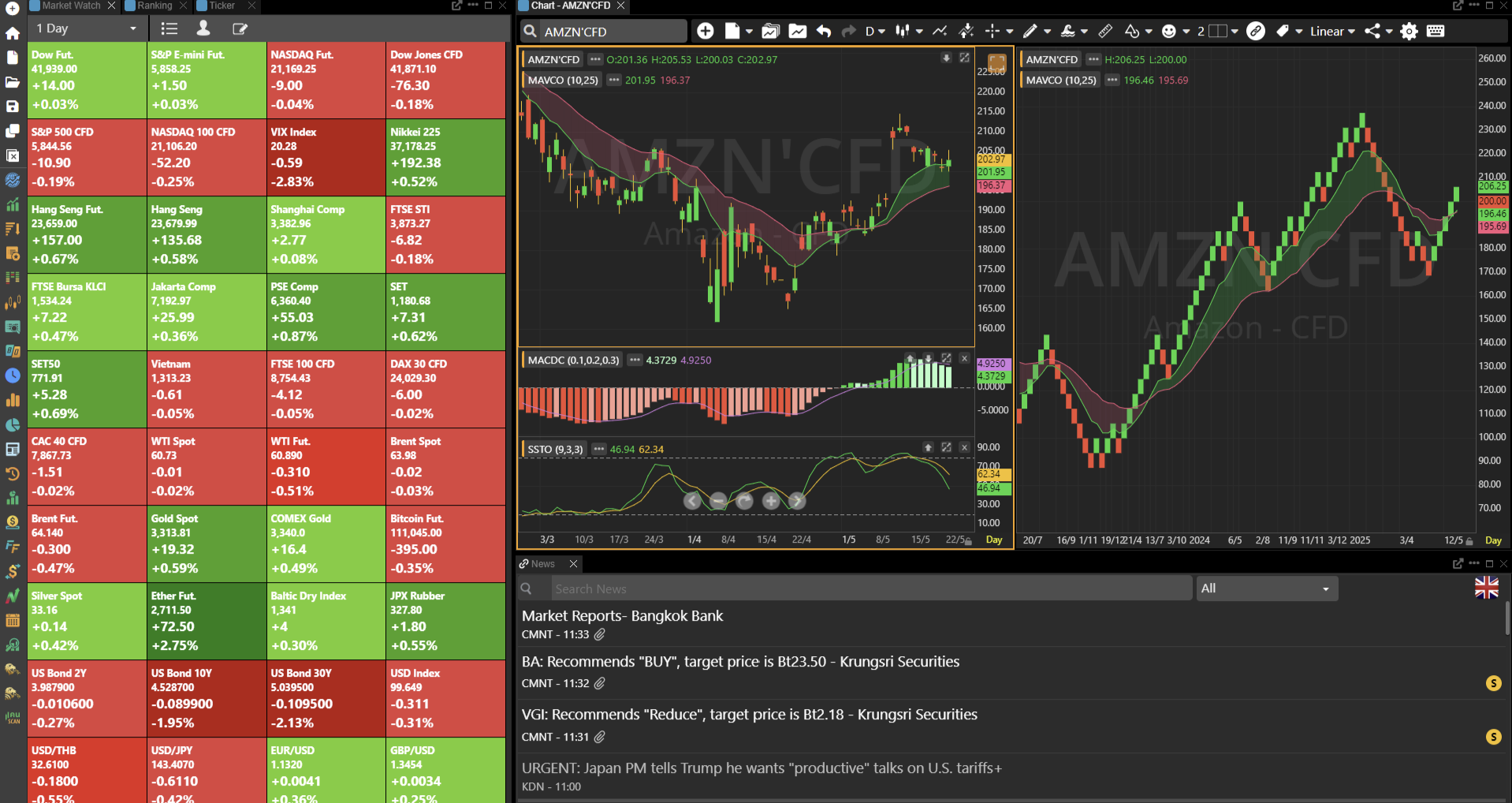Click the chart reset refresh button

point(744,501)
